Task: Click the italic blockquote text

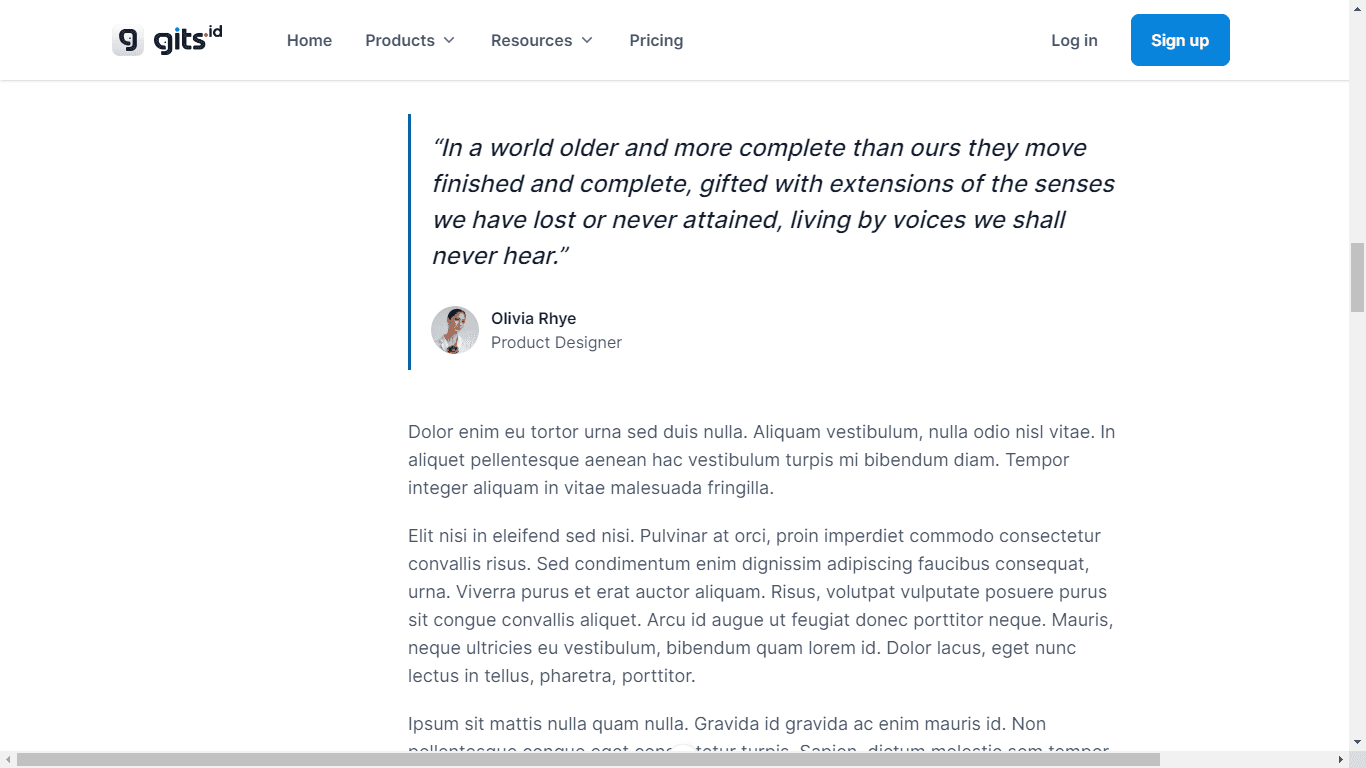Action: [772, 202]
